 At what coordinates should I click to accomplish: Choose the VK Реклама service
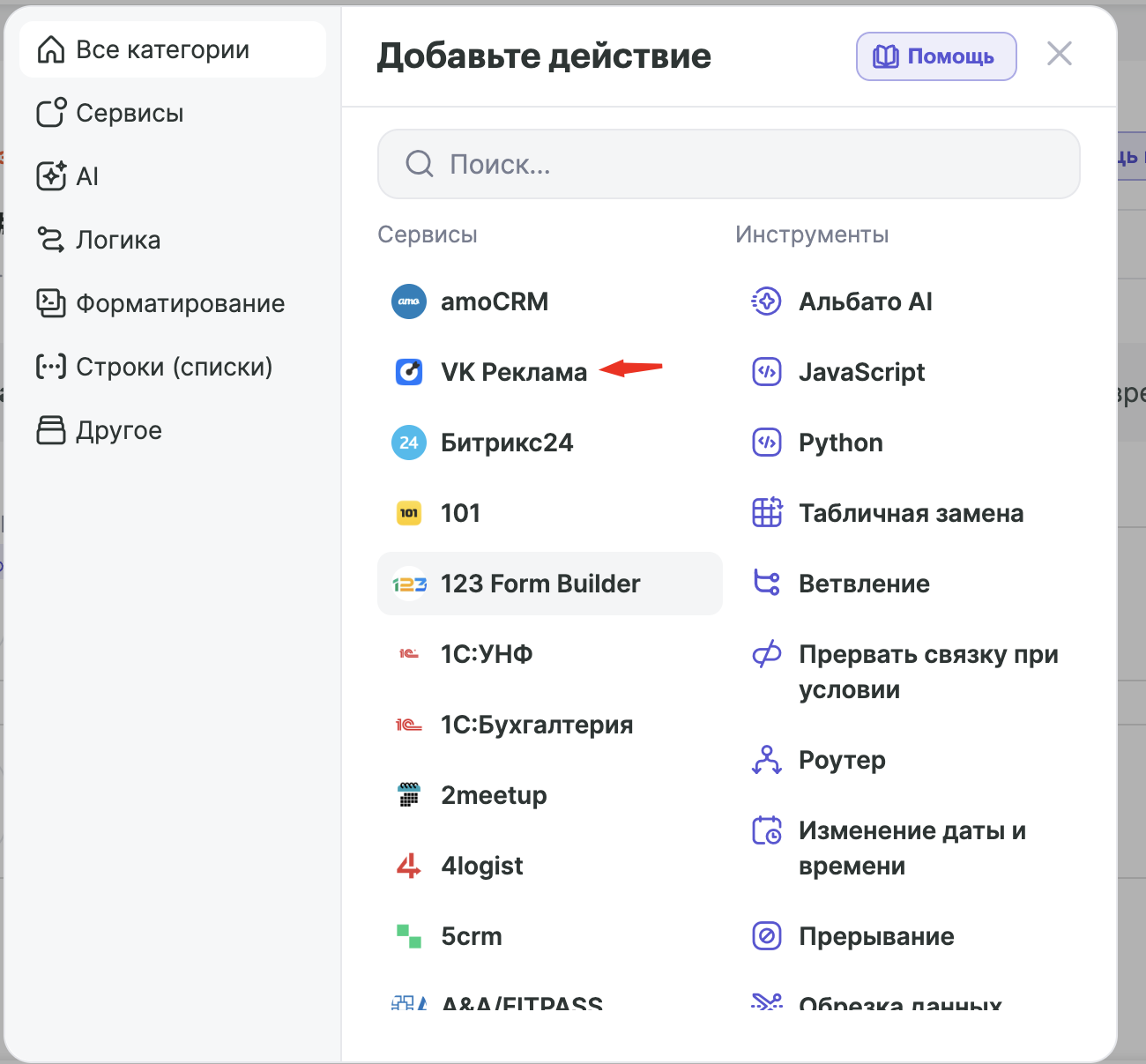[550, 372]
